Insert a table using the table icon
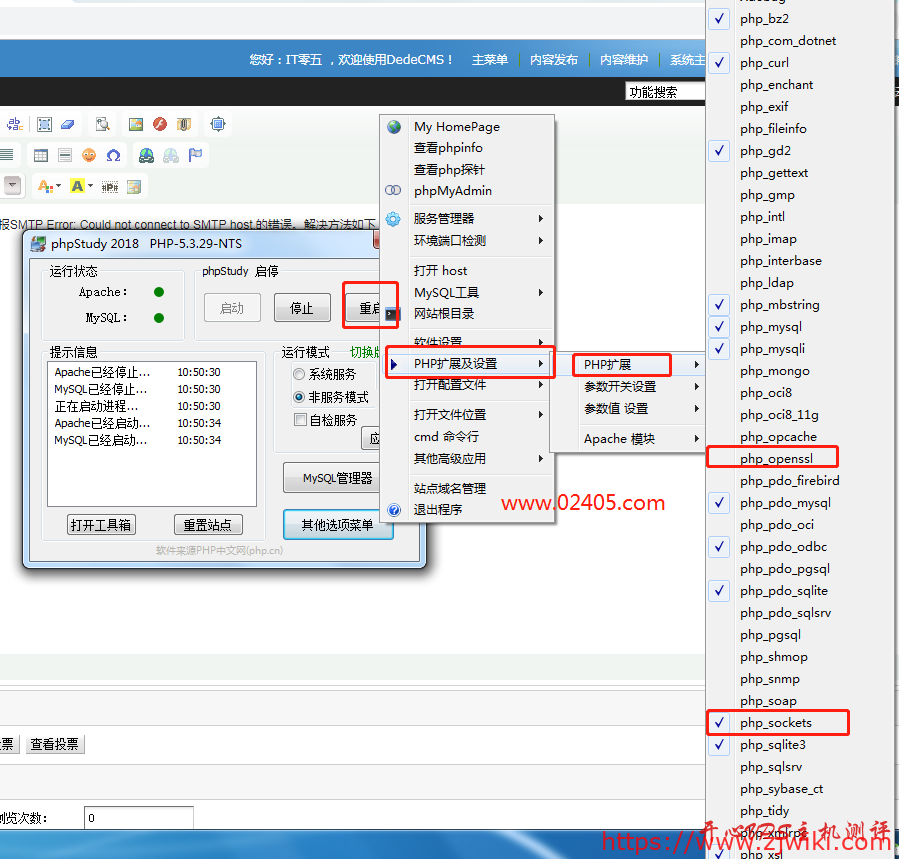The width and height of the screenshot is (899, 859). (39, 155)
